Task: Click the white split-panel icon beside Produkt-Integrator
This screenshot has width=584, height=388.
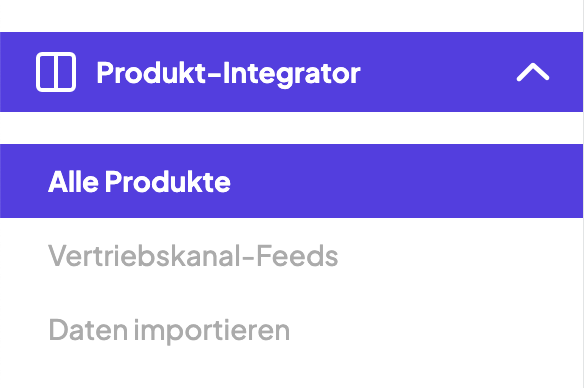Action: (56, 72)
